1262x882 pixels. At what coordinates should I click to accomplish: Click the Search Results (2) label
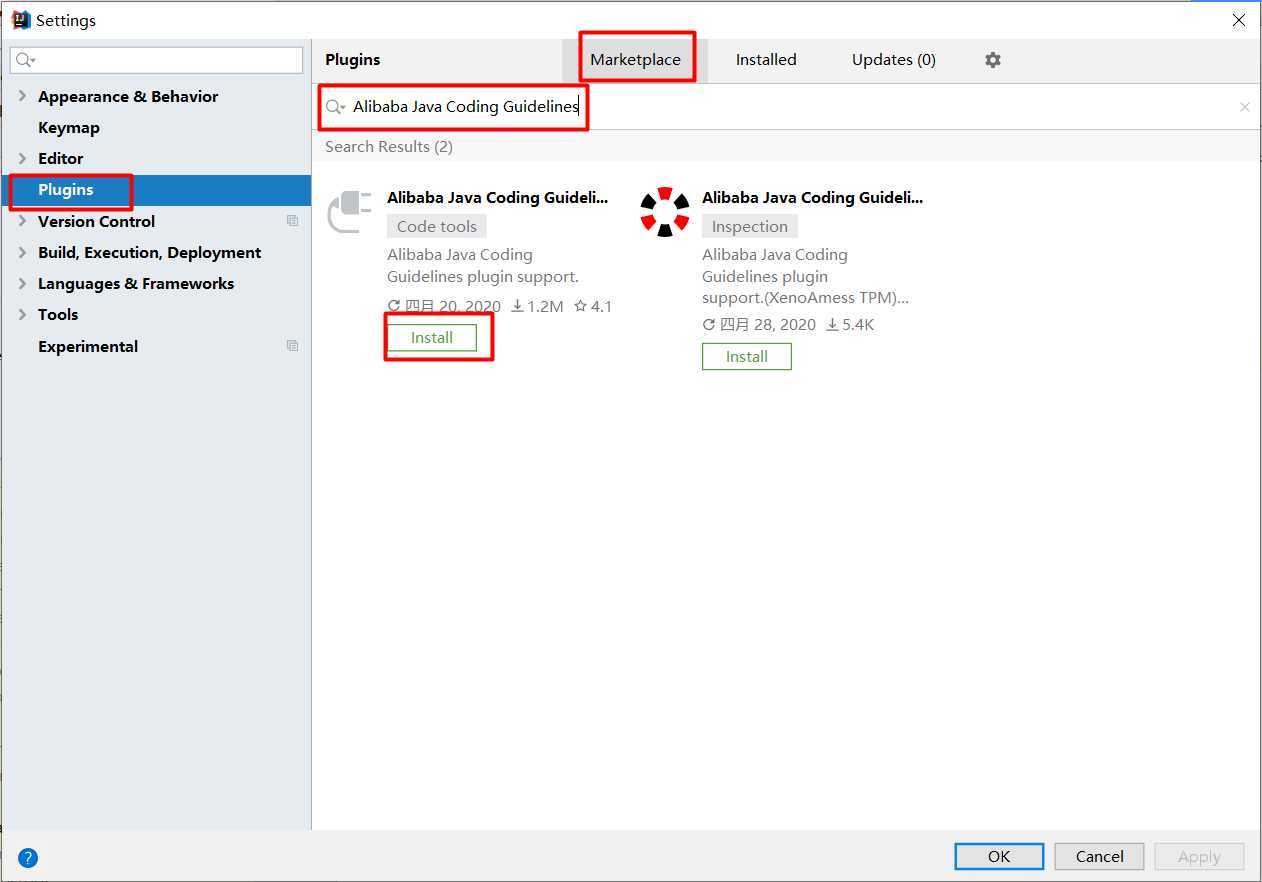tap(389, 147)
